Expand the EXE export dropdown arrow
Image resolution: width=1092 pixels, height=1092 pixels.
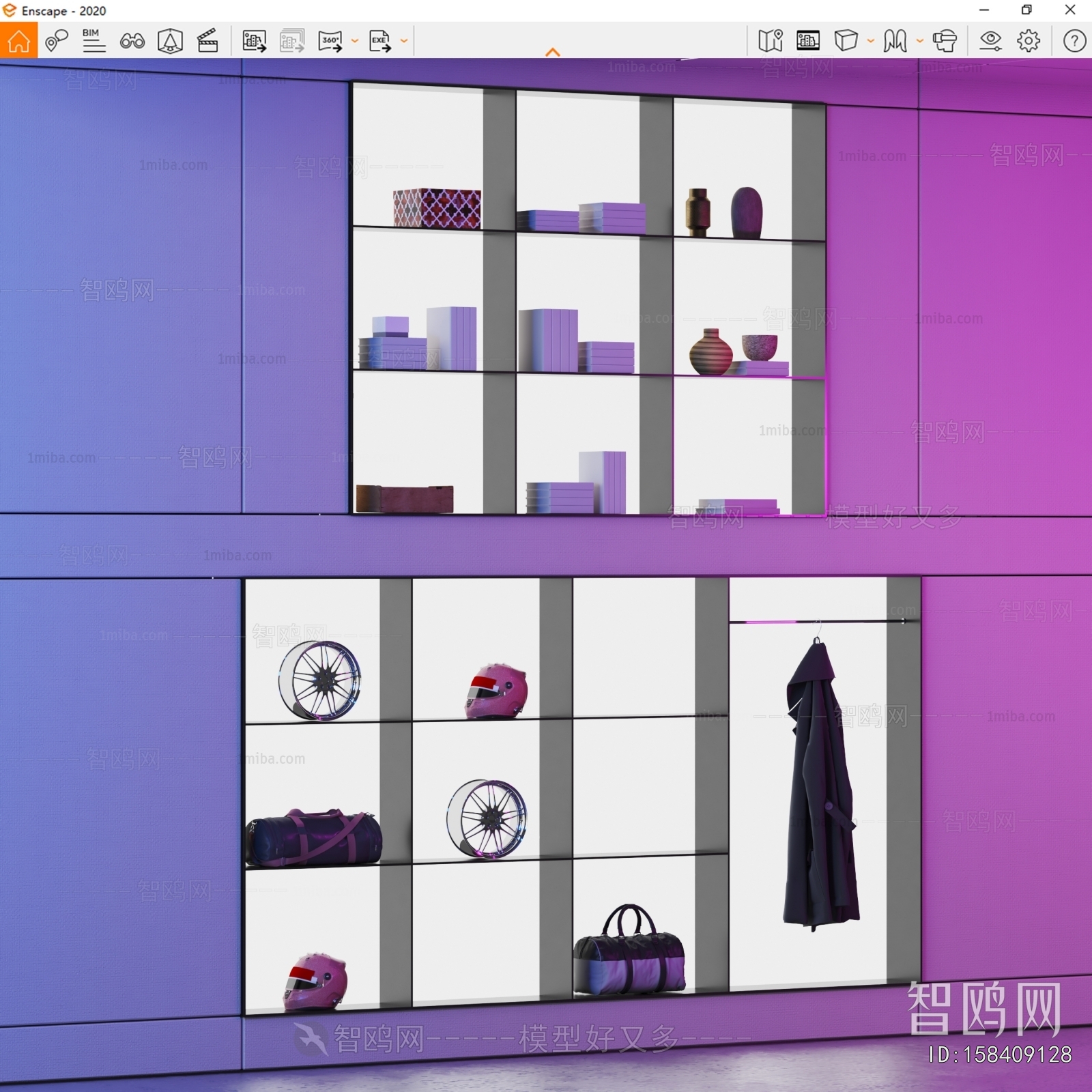[x=404, y=41]
